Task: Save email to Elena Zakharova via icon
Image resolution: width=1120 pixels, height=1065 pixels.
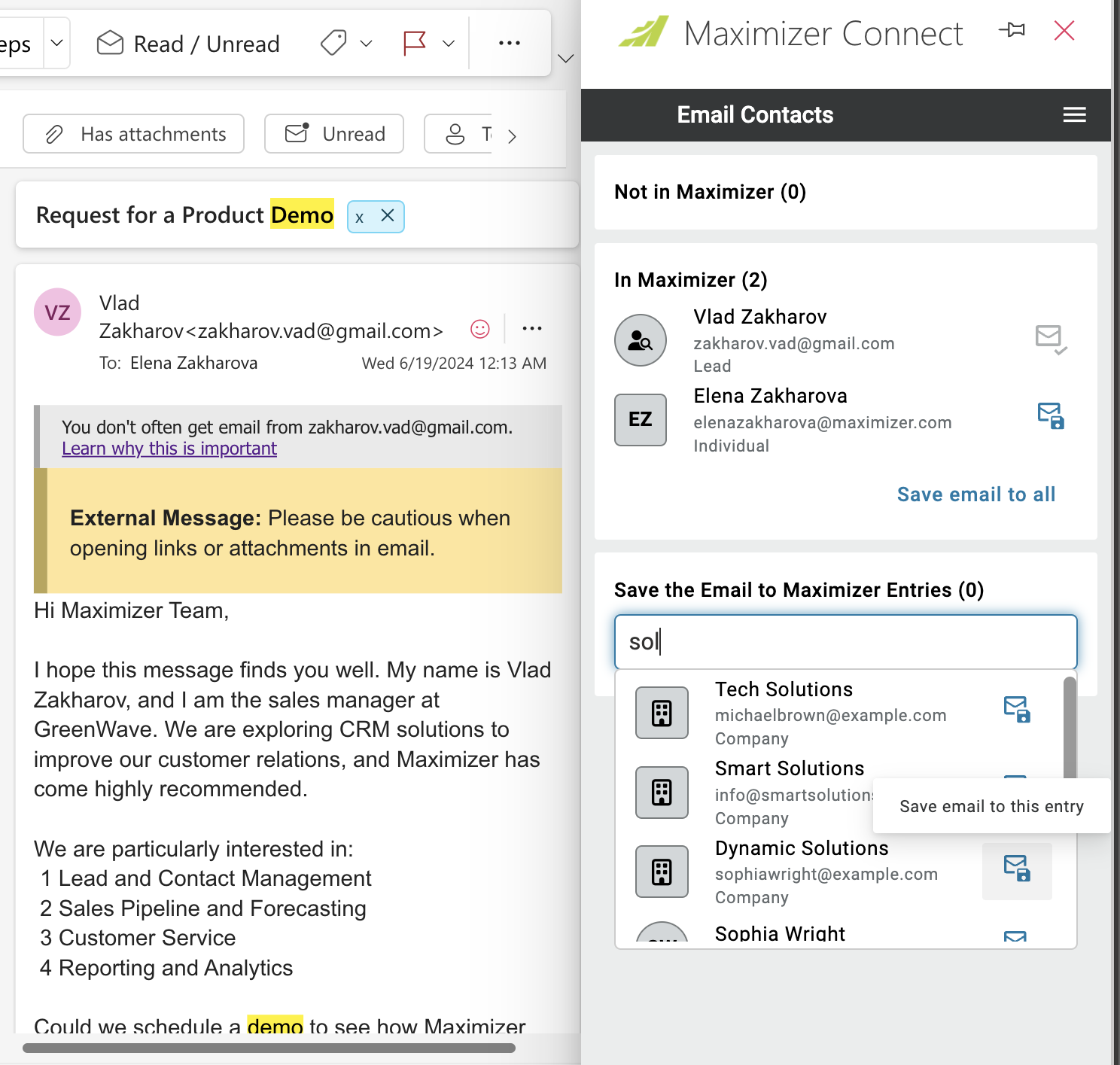Action: coord(1051,415)
